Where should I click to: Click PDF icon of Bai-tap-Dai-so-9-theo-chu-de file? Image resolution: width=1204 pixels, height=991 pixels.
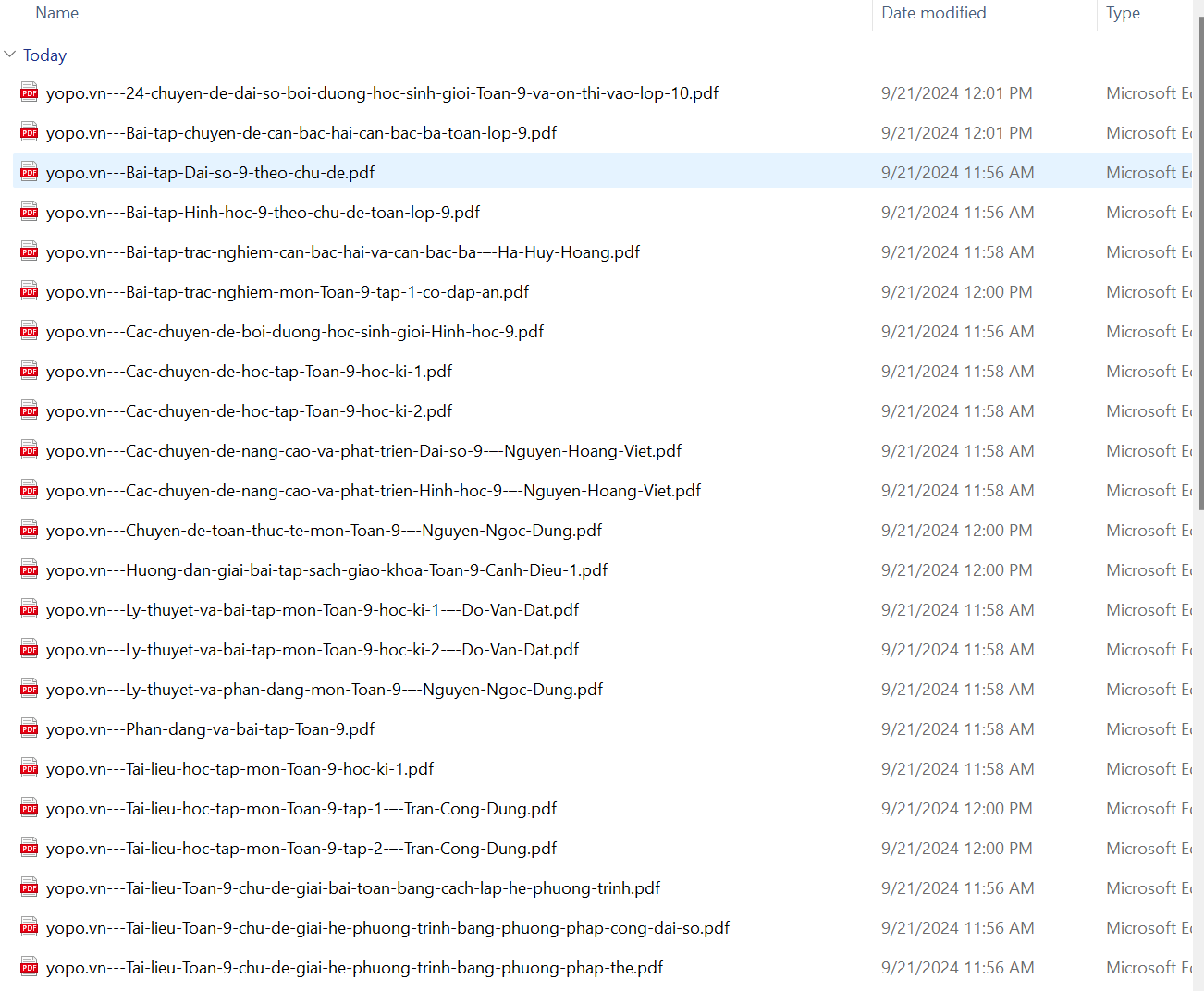30,172
